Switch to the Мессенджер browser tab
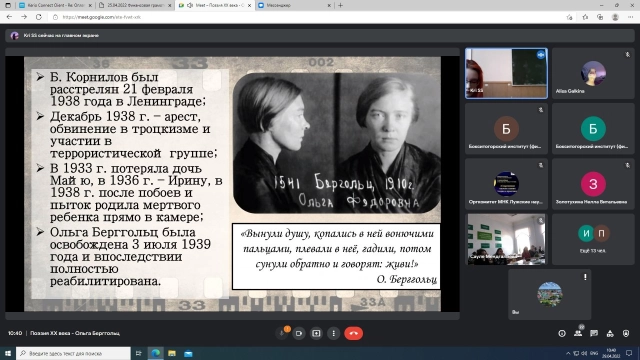Image resolution: width=640 pixels, height=360 pixels. pos(295,5)
